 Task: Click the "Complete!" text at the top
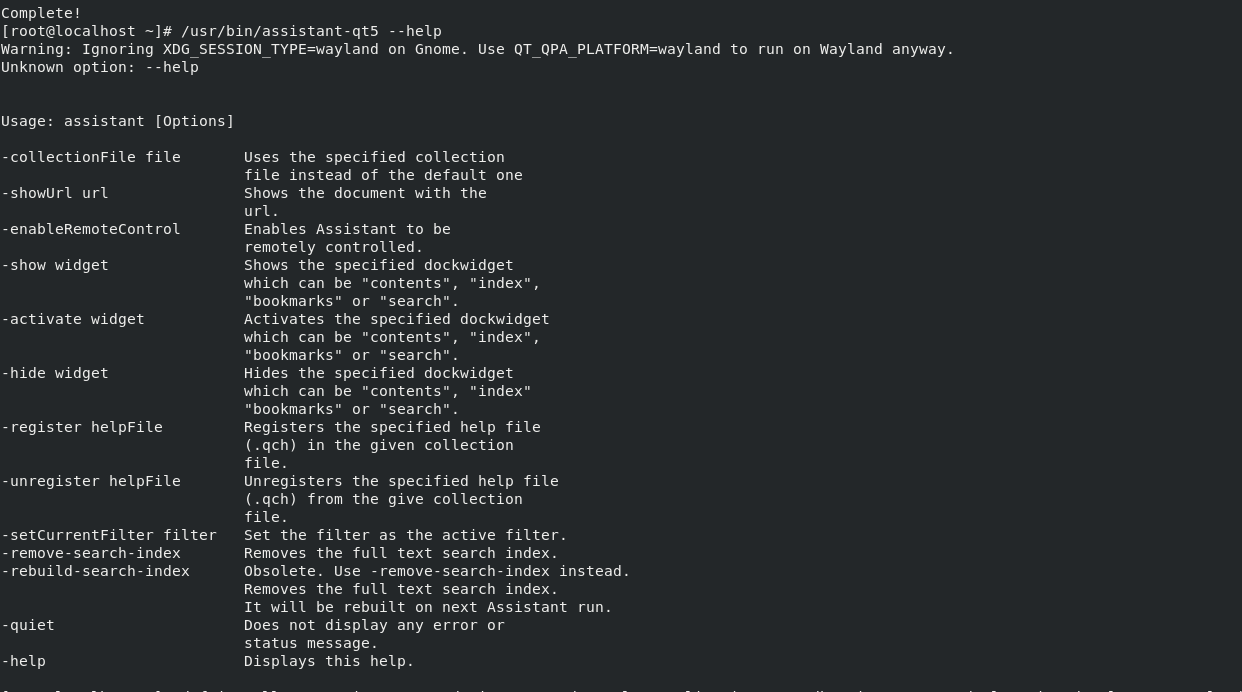click(x=41, y=13)
